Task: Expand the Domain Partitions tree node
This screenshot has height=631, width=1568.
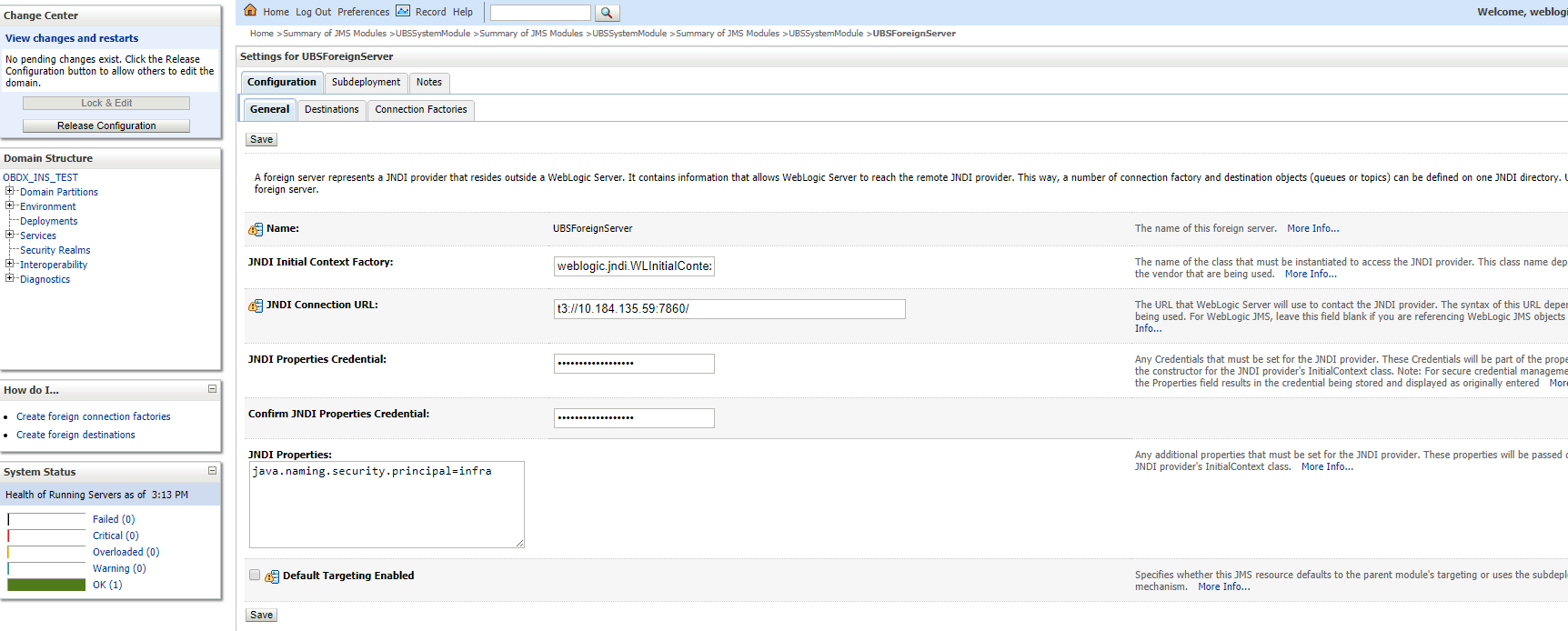Action: coord(9,191)
